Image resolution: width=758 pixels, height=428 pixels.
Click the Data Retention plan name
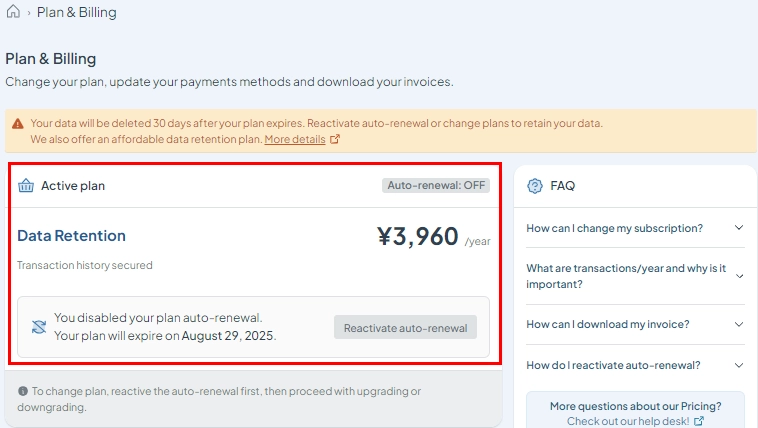click(72, 236)
